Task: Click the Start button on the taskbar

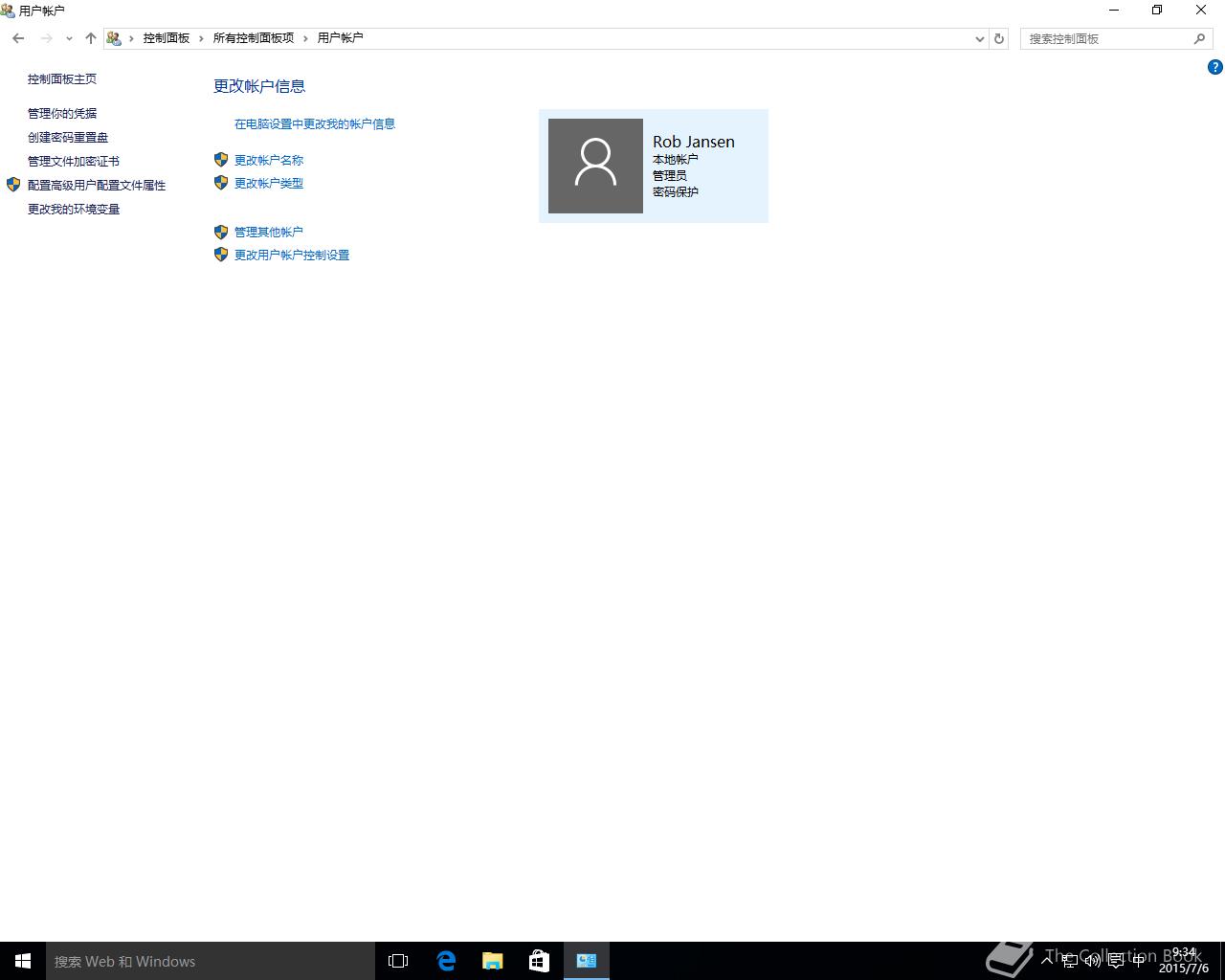Action: 23,961
